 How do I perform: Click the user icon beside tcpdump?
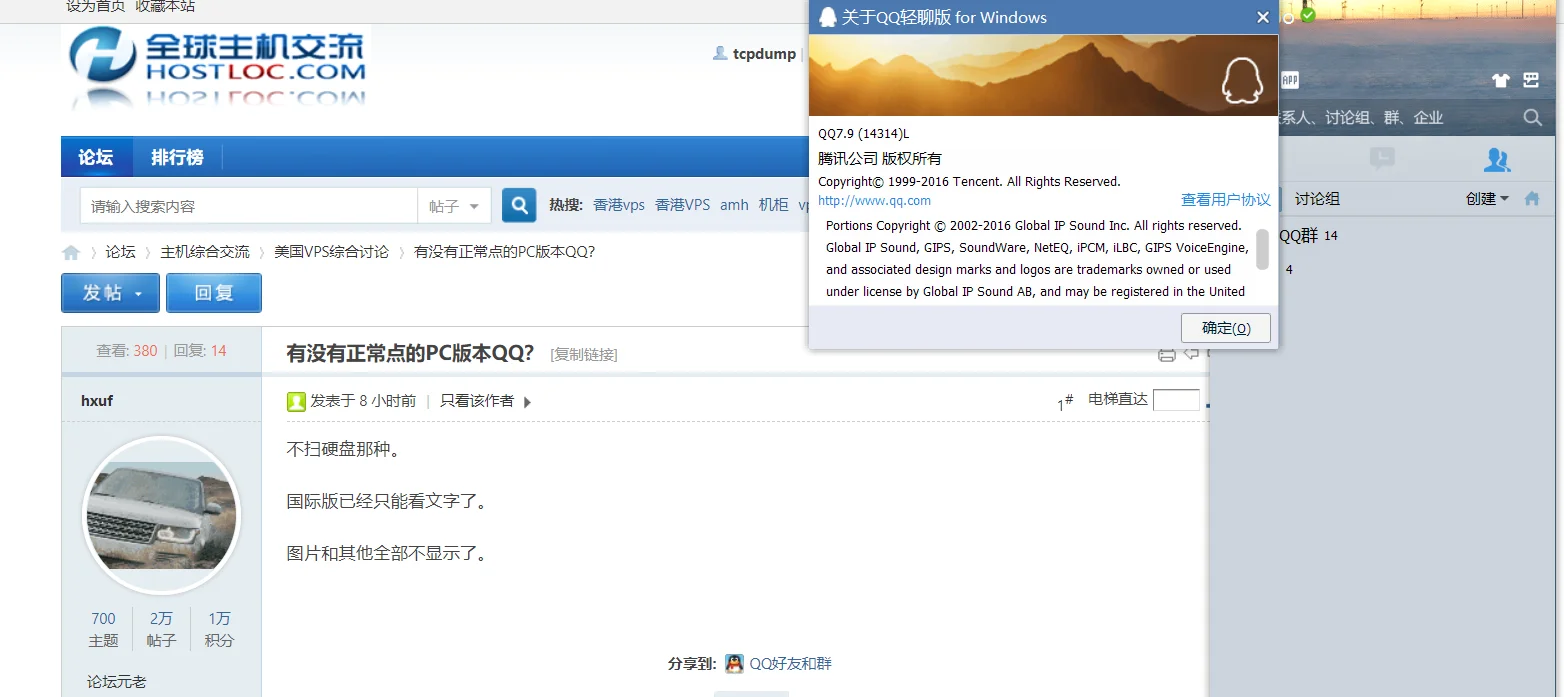pyautogui.click(x=720, y=53)
